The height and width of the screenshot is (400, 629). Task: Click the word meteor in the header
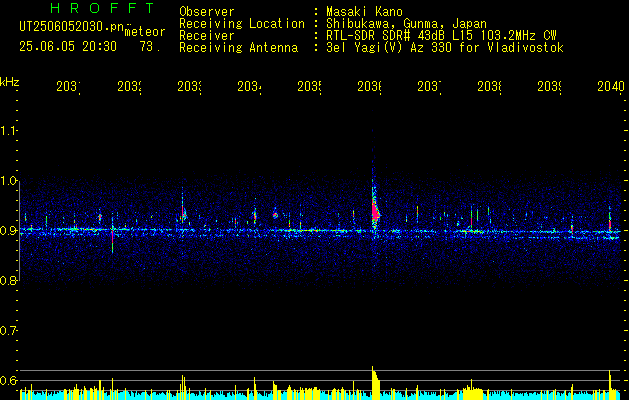click(145, 32)
